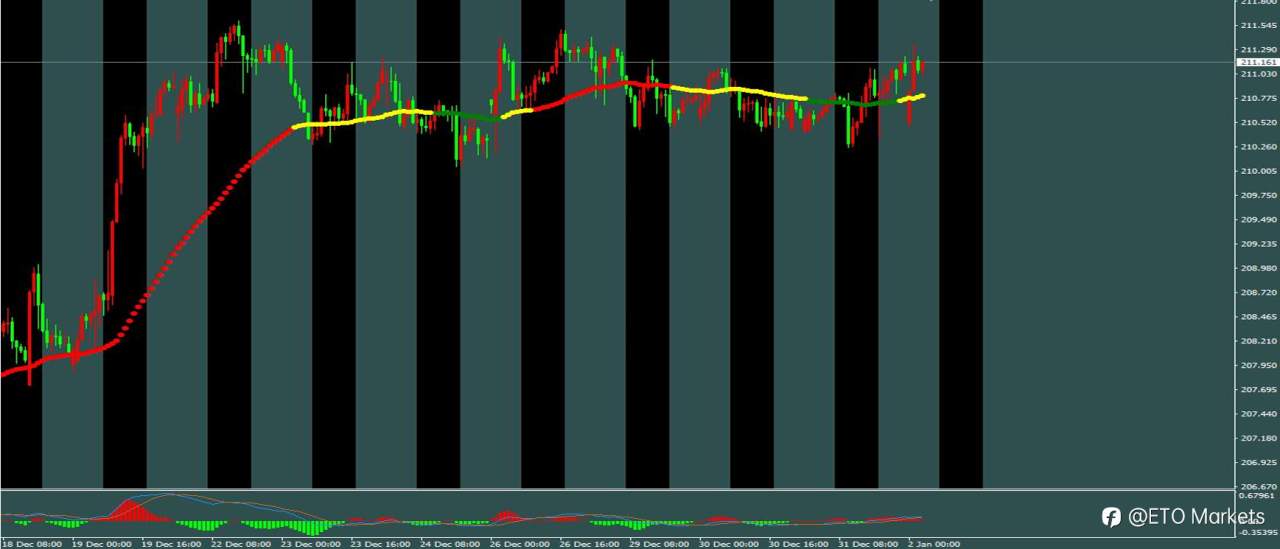Click the 207.440 price axis label
The height and width of the screenshot is (549, 1280).
pyautogui.click(x=1259, y=414)
